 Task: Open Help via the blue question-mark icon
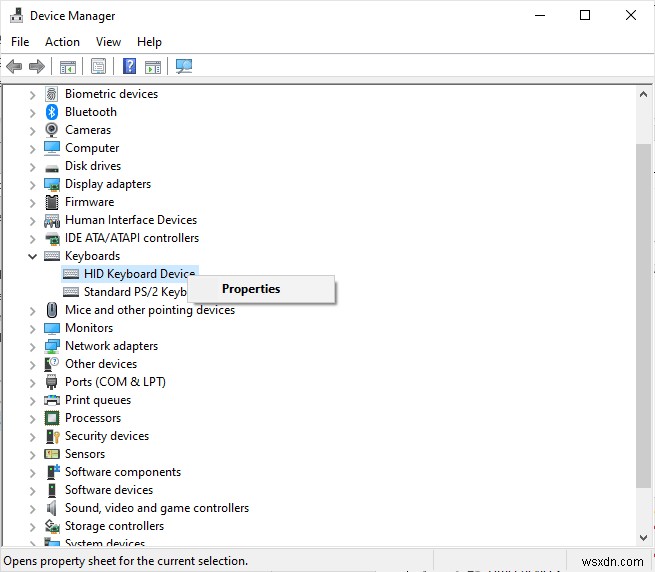tap(129, 66)
